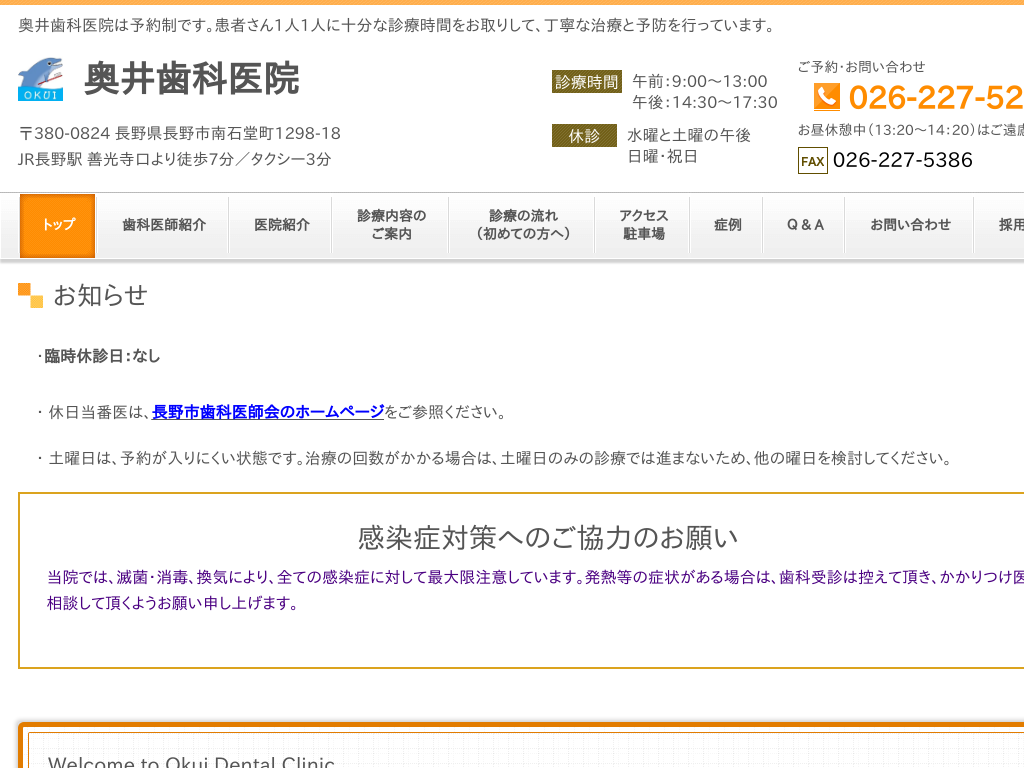Screen dimensions: 1024x768
Task: Open the Q＆A page
Action: 804,225
